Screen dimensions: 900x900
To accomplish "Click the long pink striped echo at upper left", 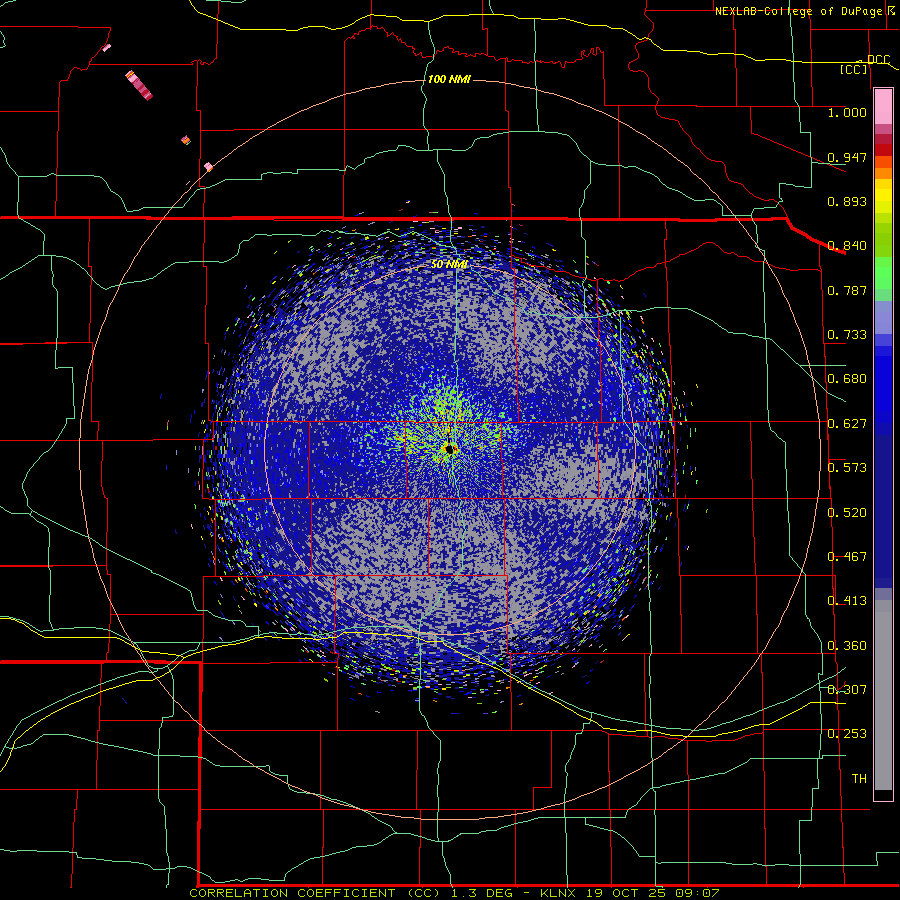I will click(x=139, y=85).
